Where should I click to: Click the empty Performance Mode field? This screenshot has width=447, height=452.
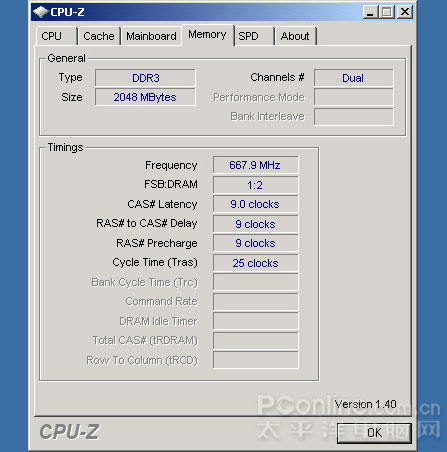click(x=353, y=97)
